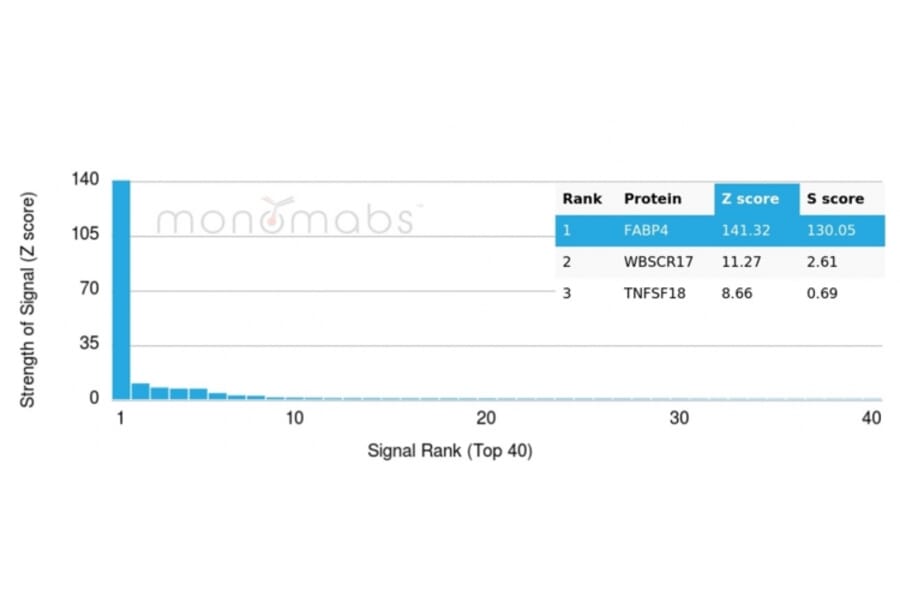Screen dimensions: 900x594
Task: Click the x-axis tick label 40
Action: coord(871,418)
